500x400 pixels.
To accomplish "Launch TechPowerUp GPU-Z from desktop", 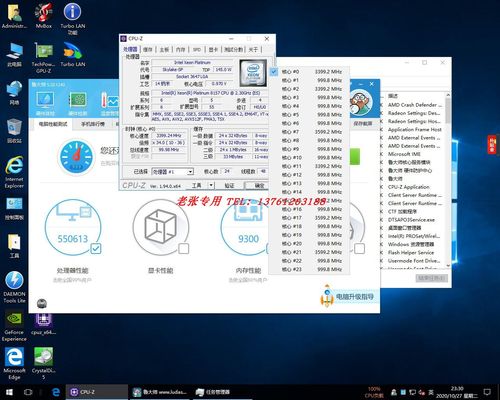I will [x=43, y=58].
